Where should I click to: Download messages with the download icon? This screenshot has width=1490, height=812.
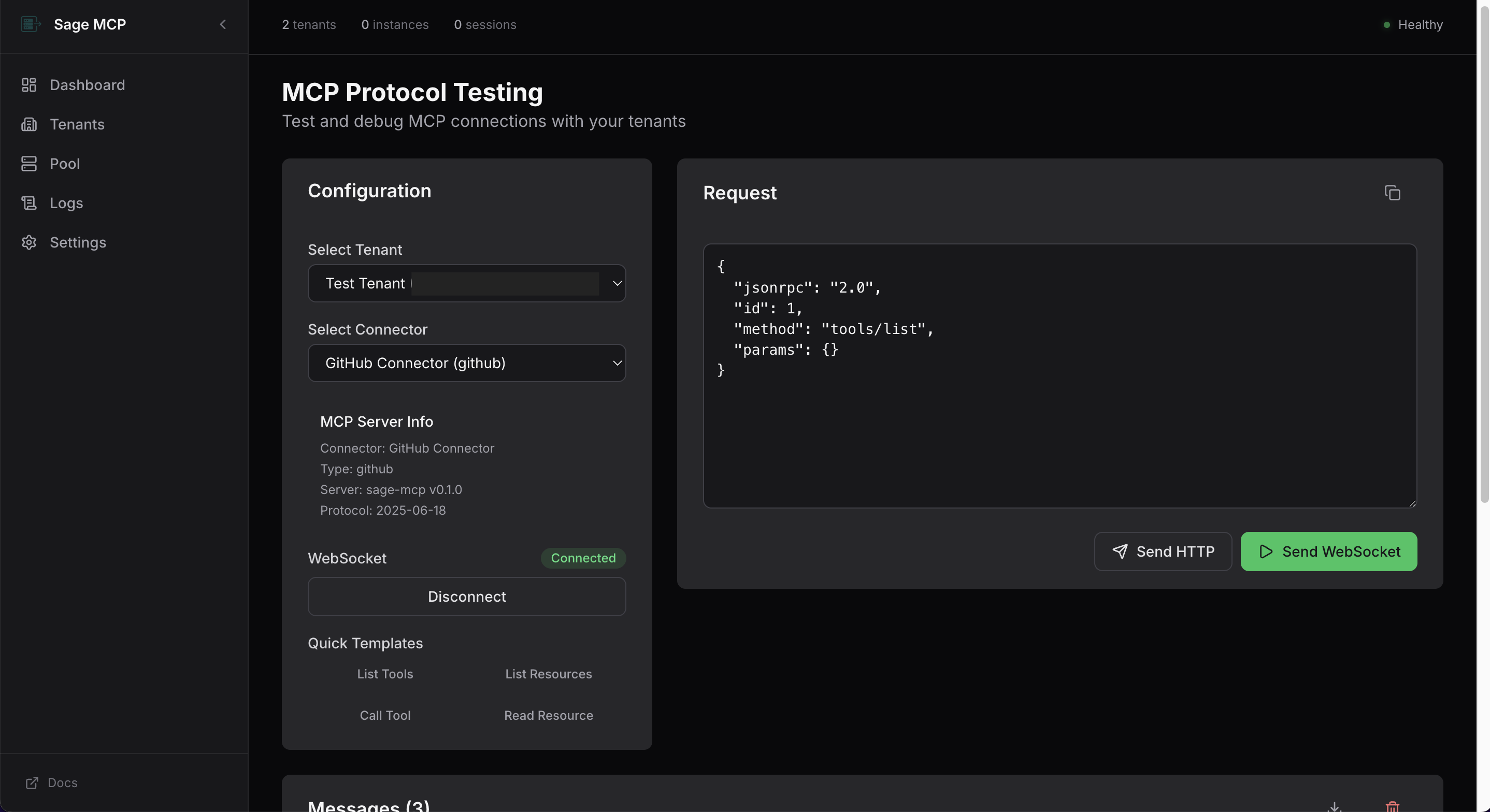coord(1335,806)
